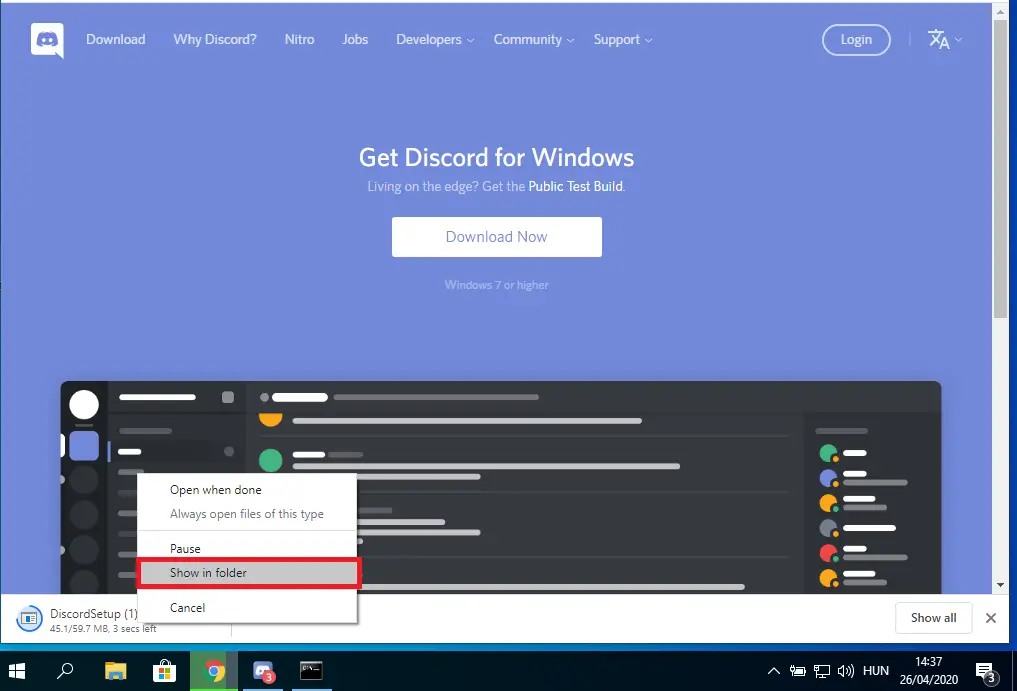This screenshot has width=1017, height=691.
Task: Click the volume speaker tray icon
Action: (x=845, y=671)
